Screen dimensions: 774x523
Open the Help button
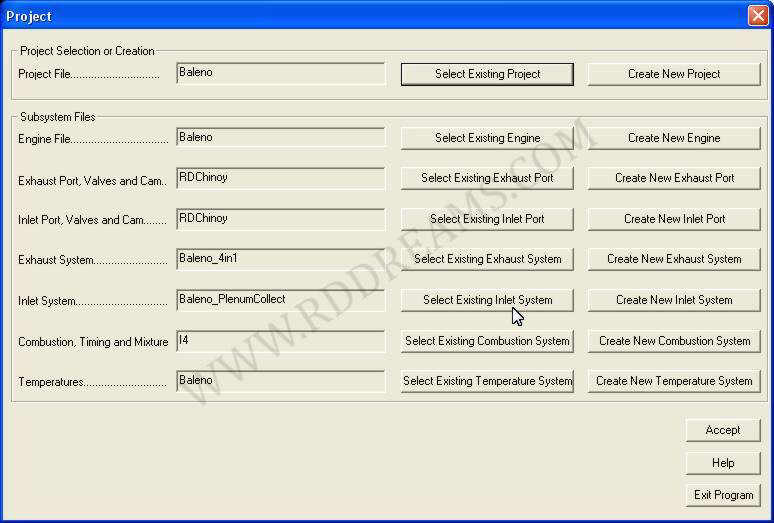coord(723,463)
